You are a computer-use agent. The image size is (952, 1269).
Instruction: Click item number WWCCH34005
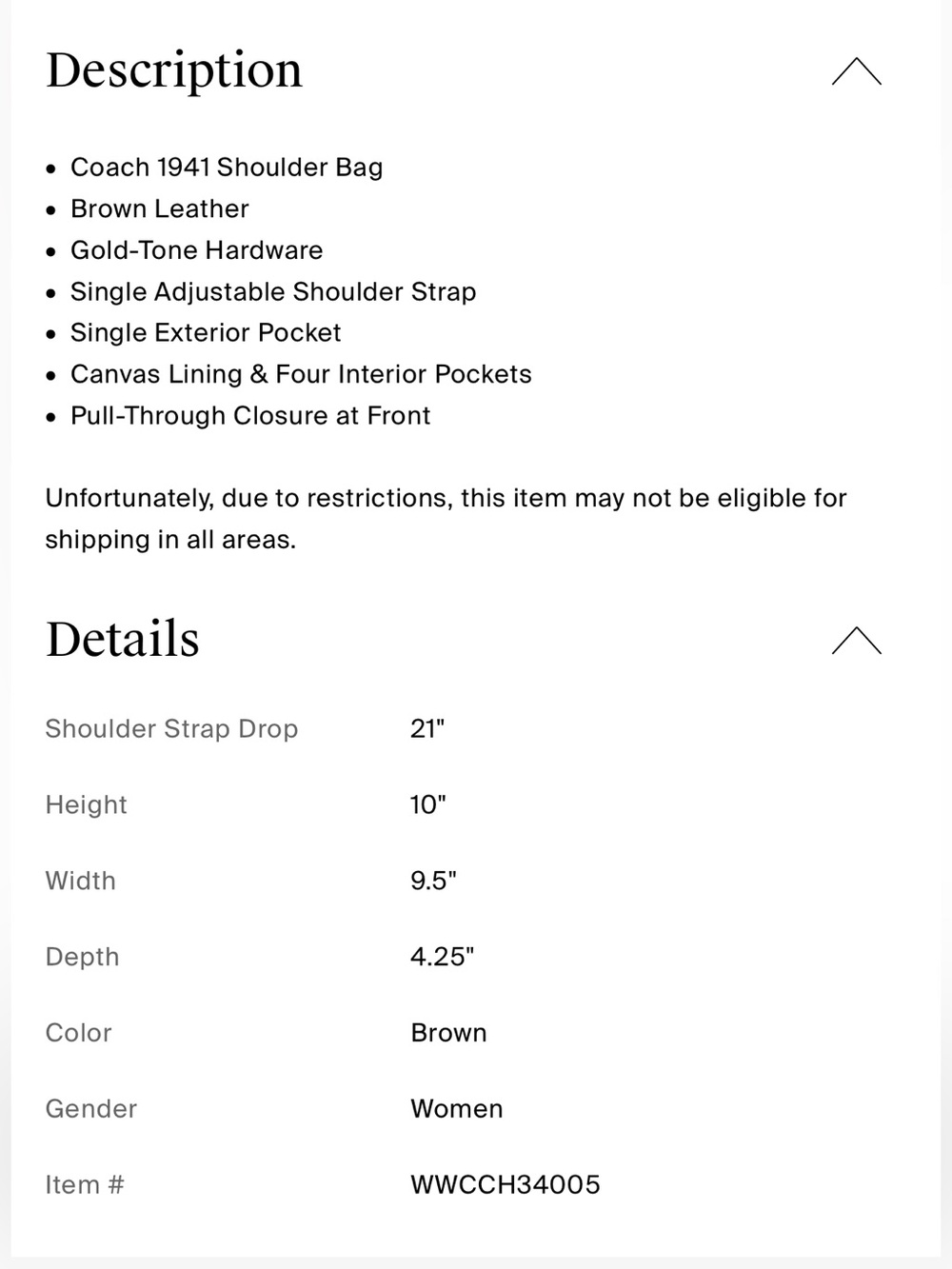pyautogui.click(x=506, y=1185)
